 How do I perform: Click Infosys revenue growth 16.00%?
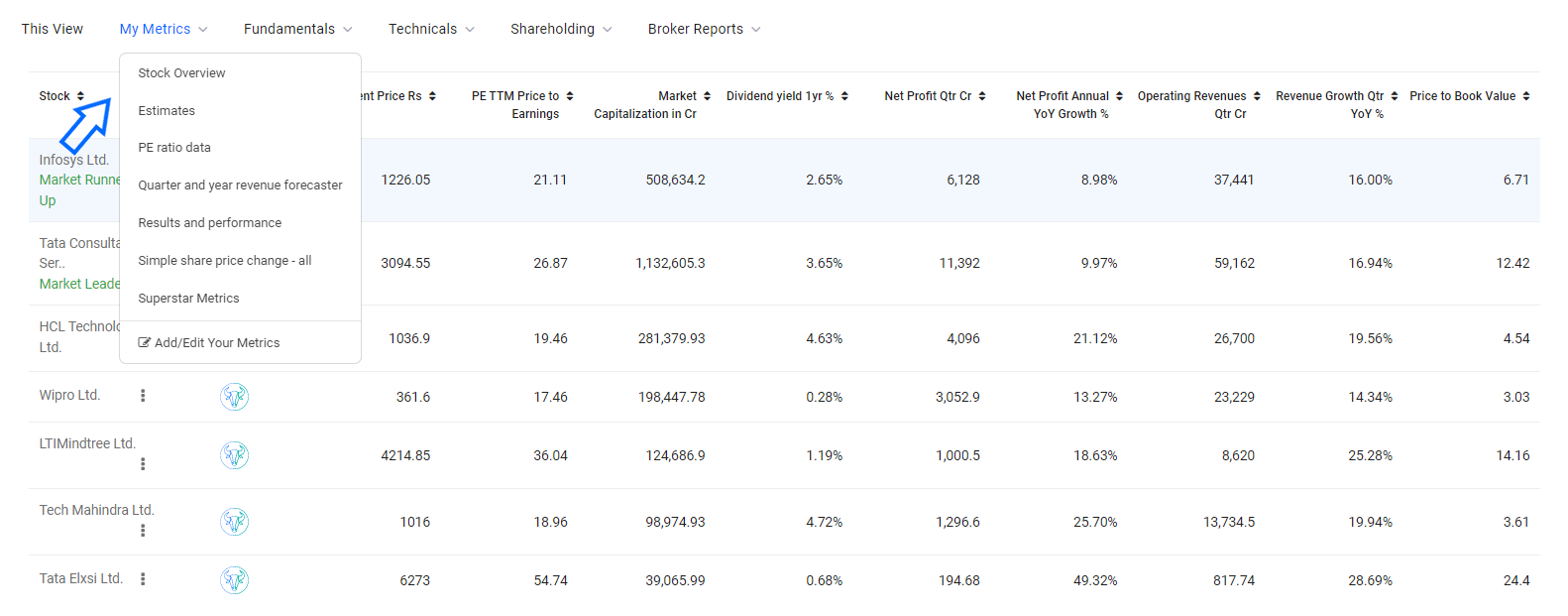1371,181
